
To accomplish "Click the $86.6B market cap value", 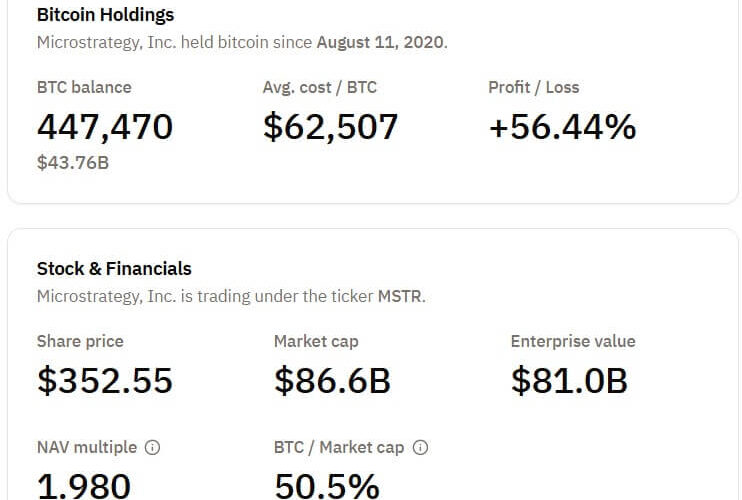I will pyautogui.click(x=332, y=380).
